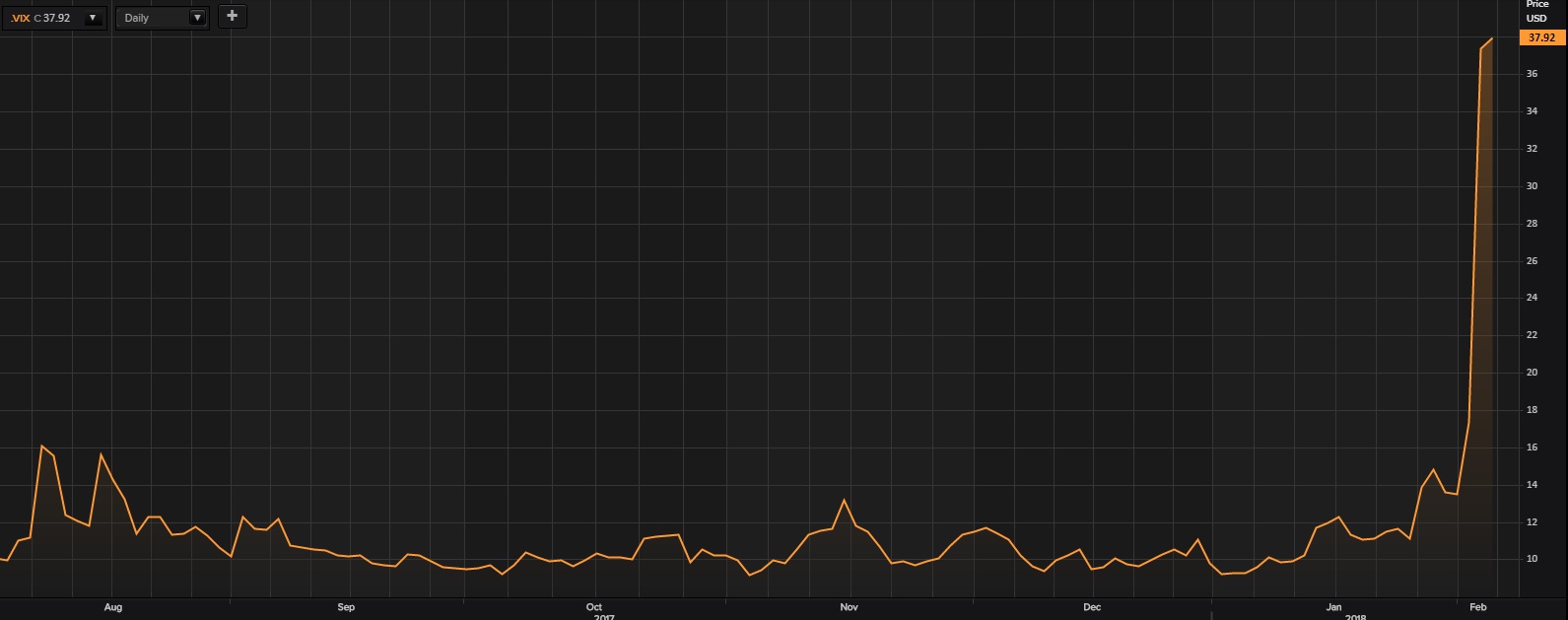The width and height of the screenshot is (1568, 620).
Task: Click the 30 value on price axis
Action: 1532,186
